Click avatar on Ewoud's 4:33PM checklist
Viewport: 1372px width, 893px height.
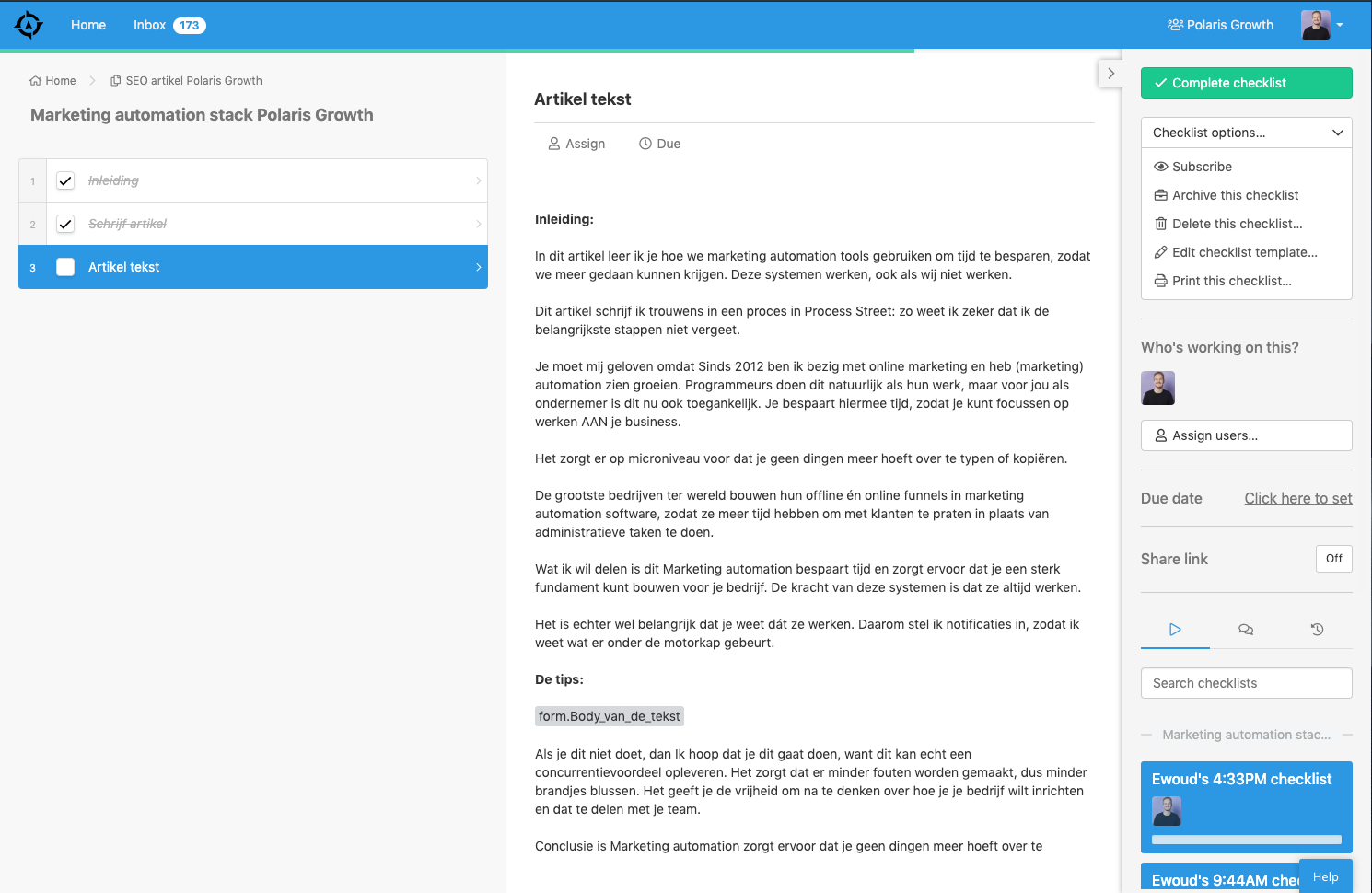coord(1167,811)
